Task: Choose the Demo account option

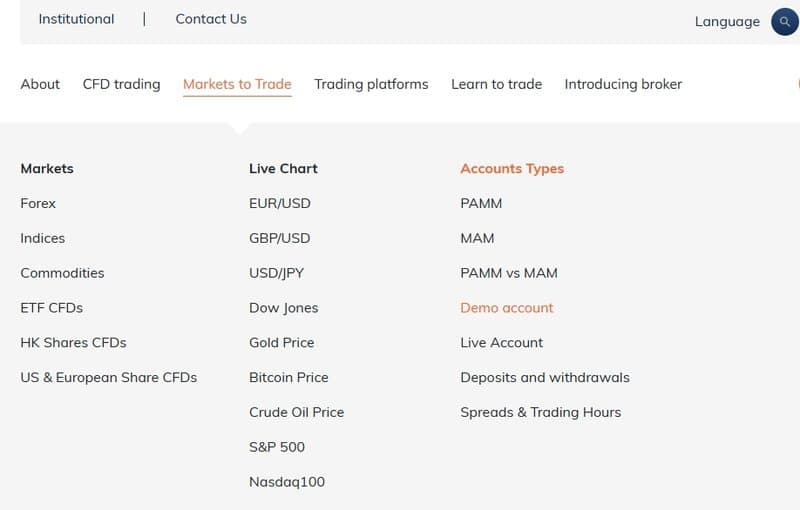Action: 507,308
